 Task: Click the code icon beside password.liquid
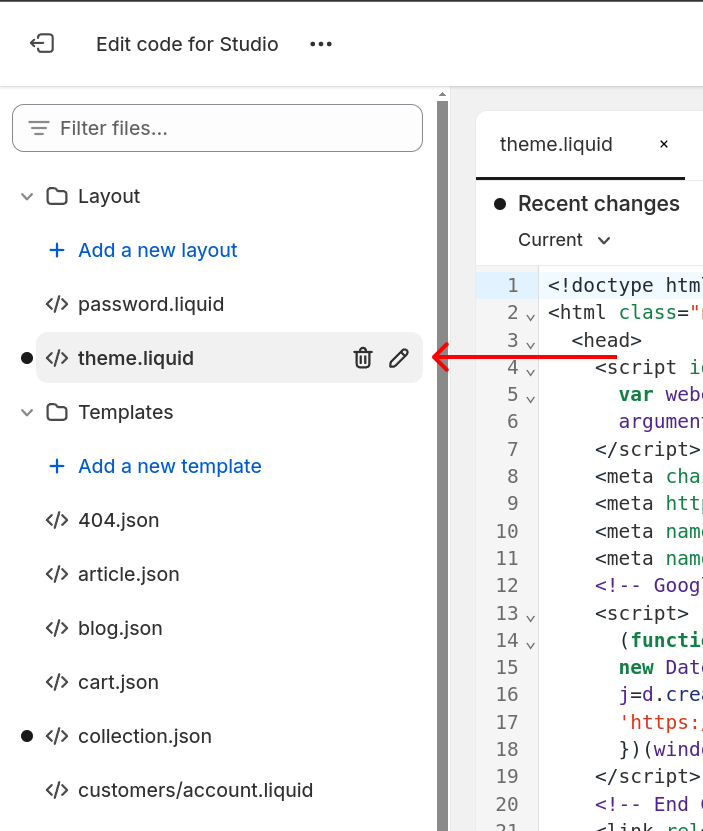[57, 304]
